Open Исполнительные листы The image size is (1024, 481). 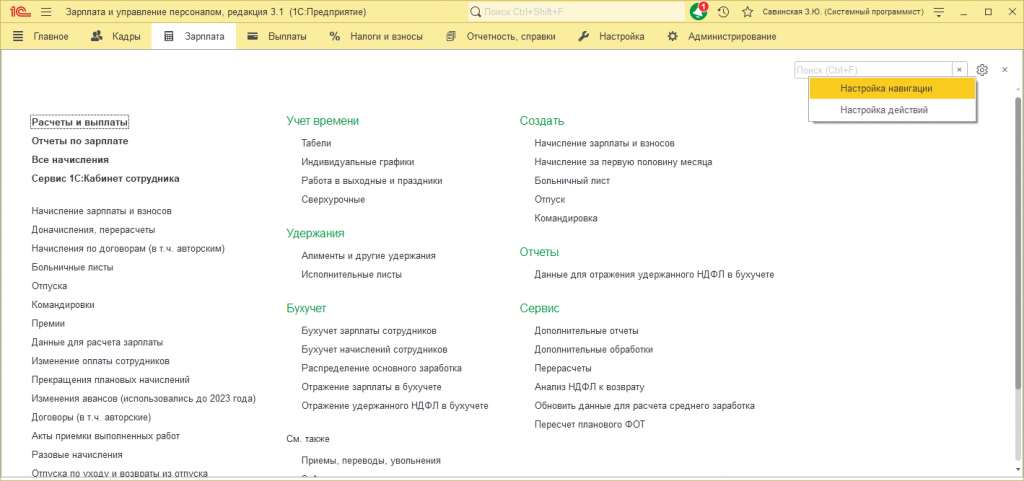(x=351, y=275)
